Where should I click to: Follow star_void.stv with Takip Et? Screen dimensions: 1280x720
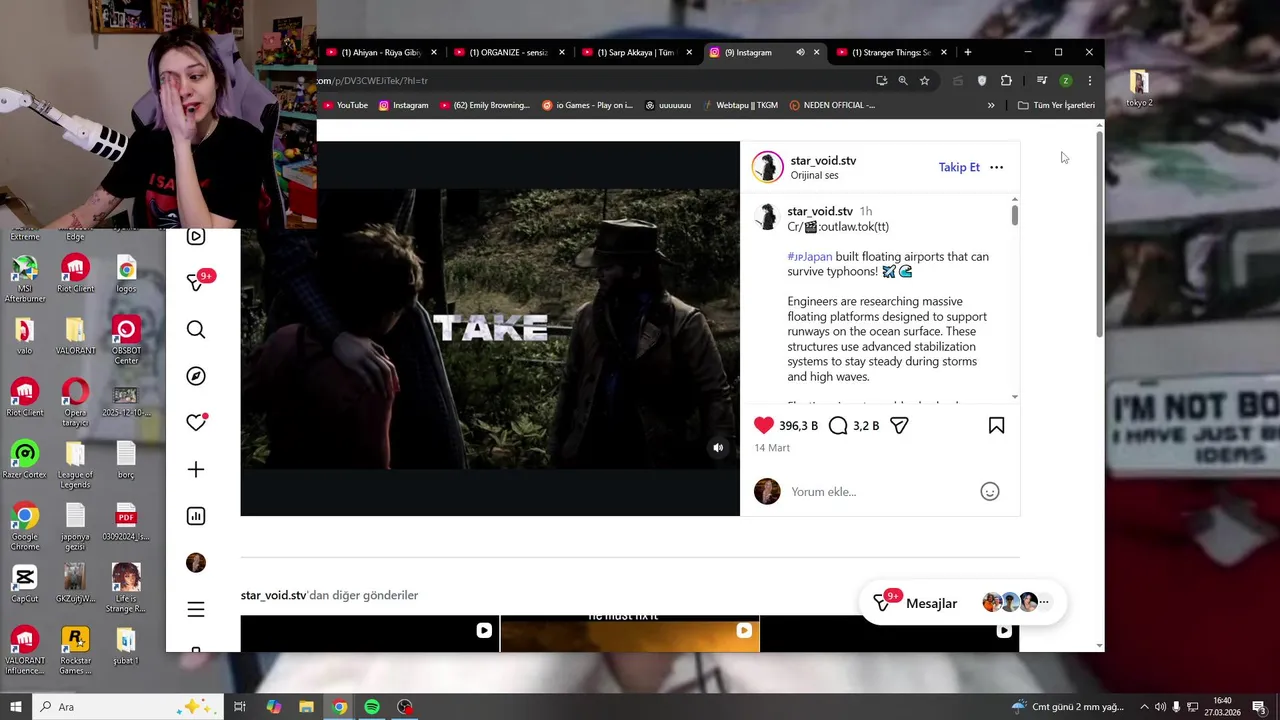coord(959,167)
